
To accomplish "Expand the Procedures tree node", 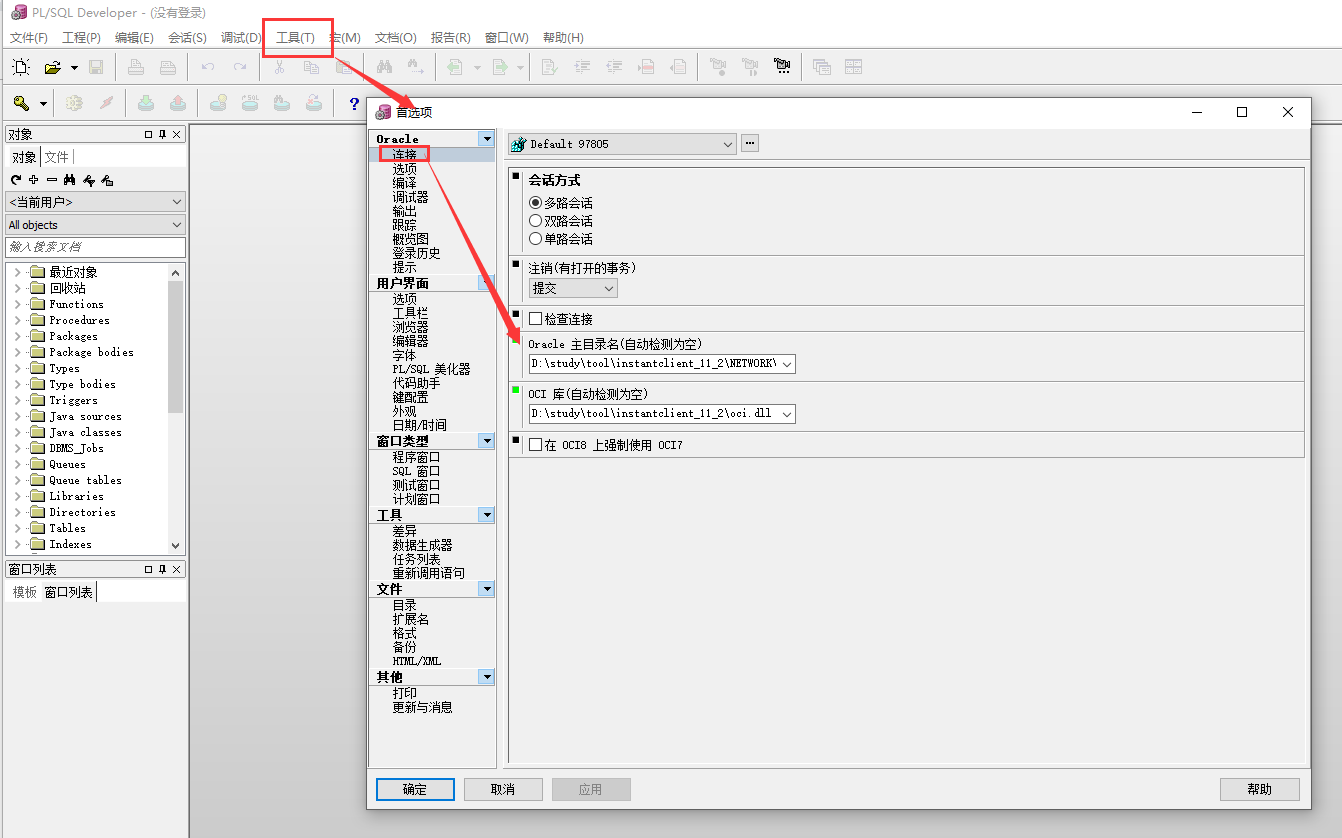I will point(17,320).
